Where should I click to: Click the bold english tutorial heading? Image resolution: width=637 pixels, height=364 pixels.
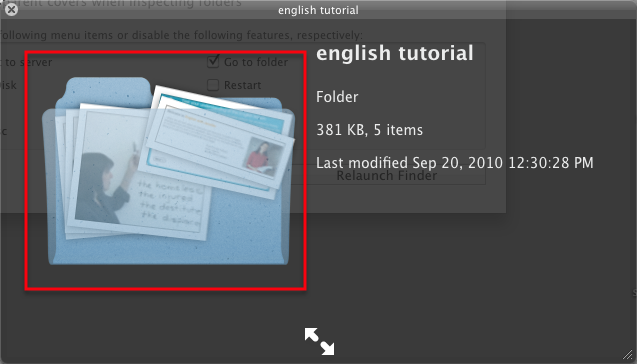click(x=395, y=53)
